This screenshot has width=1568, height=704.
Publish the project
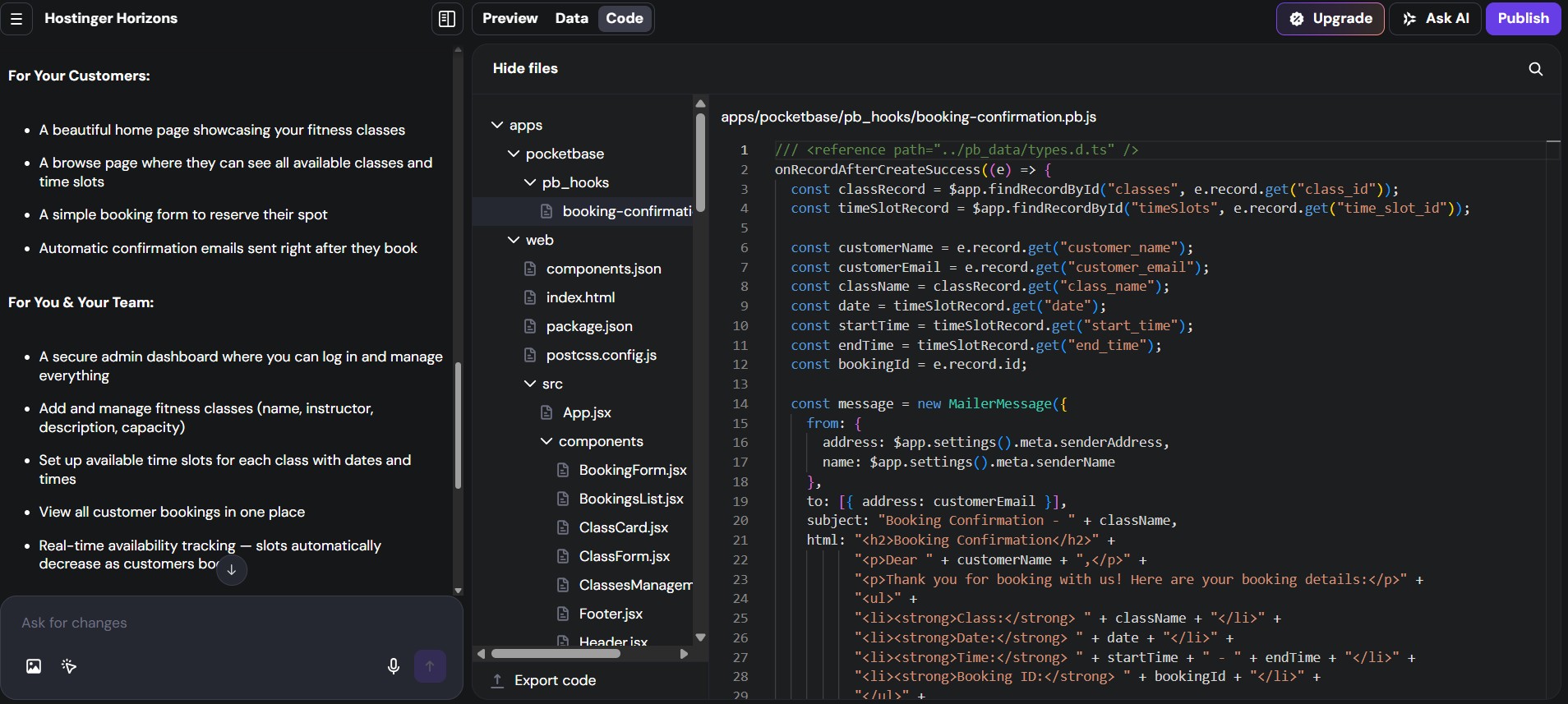coord(1523,18)
